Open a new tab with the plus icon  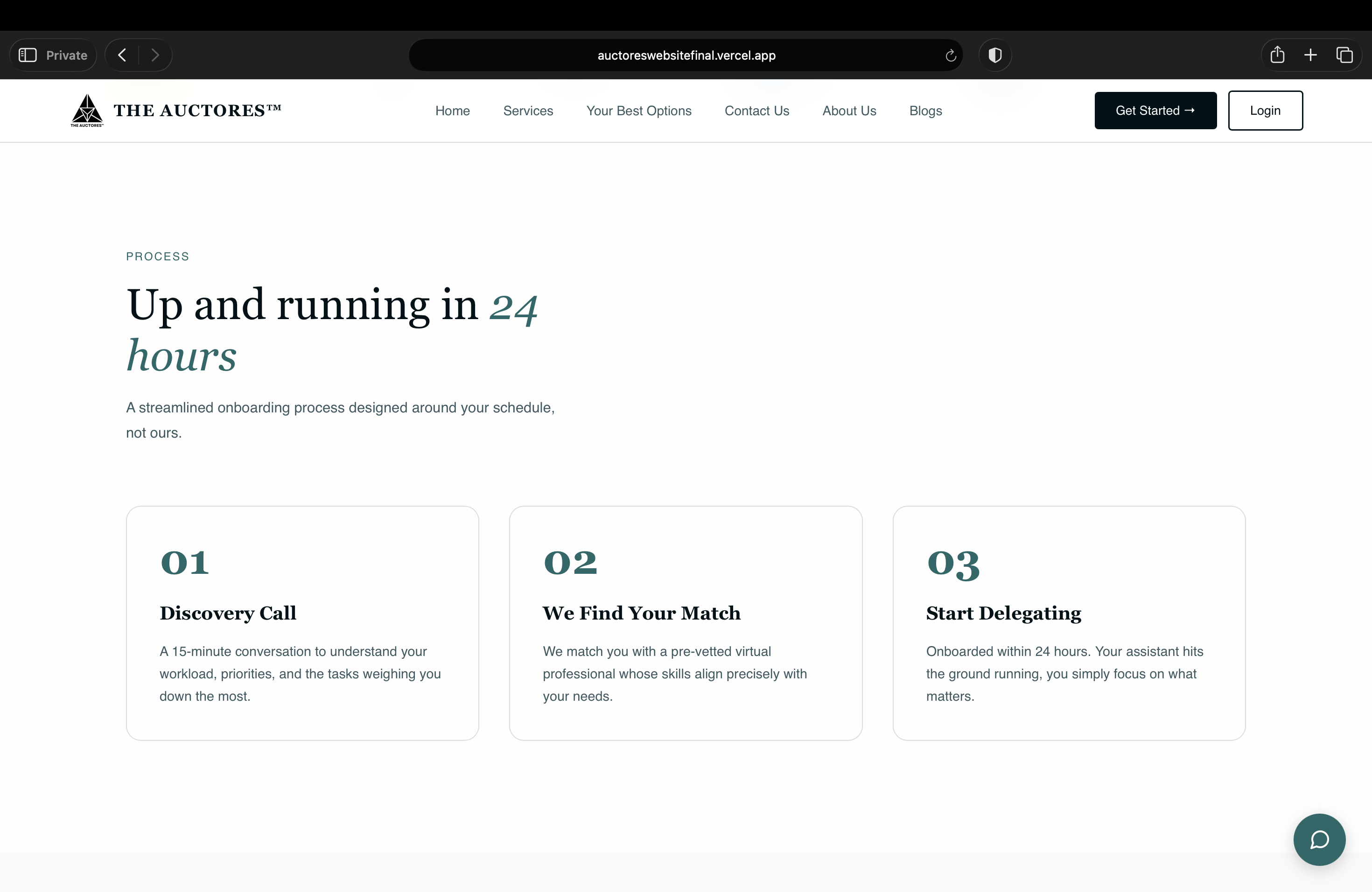(1310, 55)
